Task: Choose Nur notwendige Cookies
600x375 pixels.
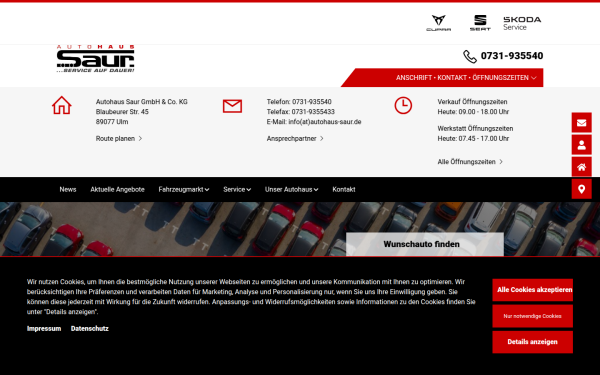Action: coord(532,316)
